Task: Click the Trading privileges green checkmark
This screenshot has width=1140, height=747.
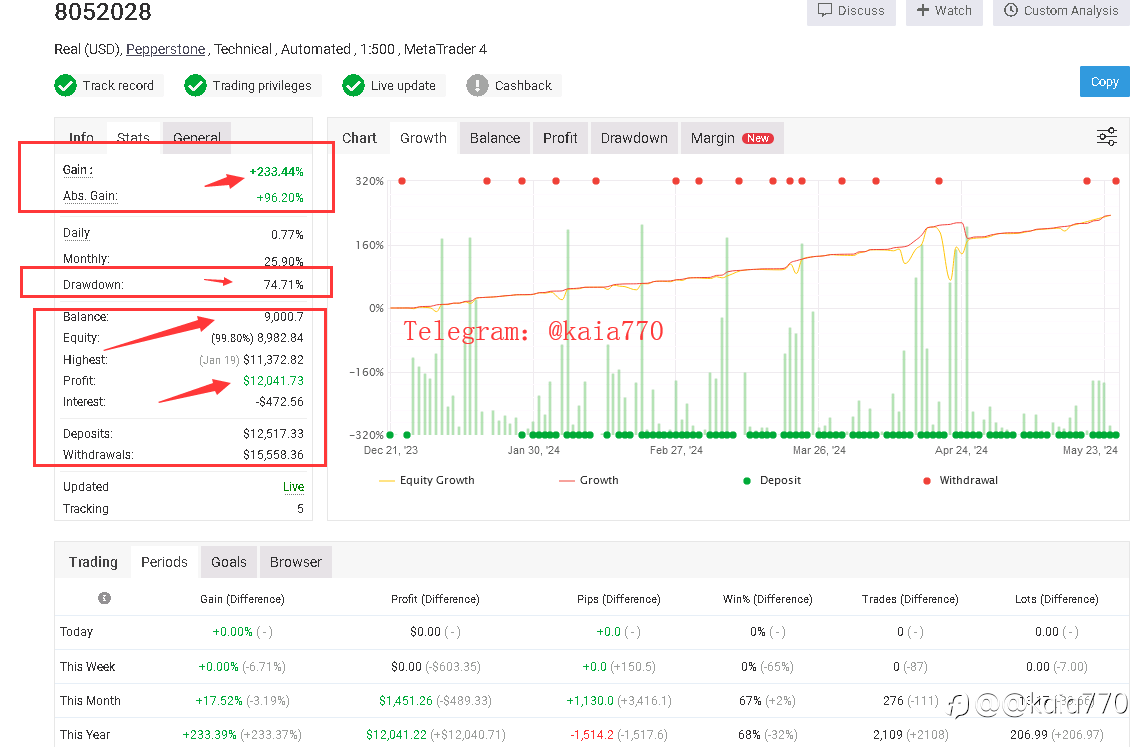Action: [x=196, y=86]
